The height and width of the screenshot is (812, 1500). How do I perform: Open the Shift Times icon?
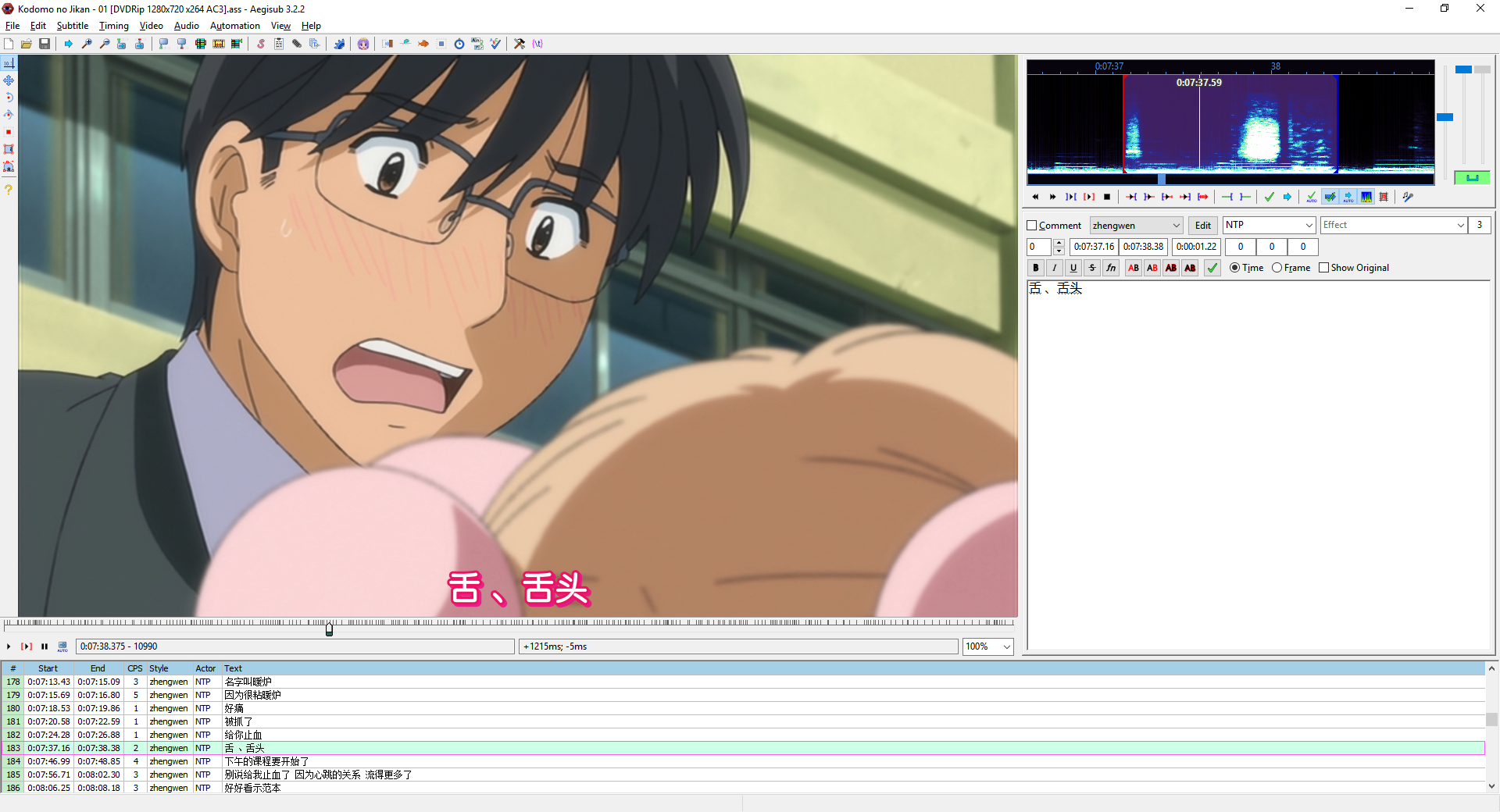[x=387, y=44]
